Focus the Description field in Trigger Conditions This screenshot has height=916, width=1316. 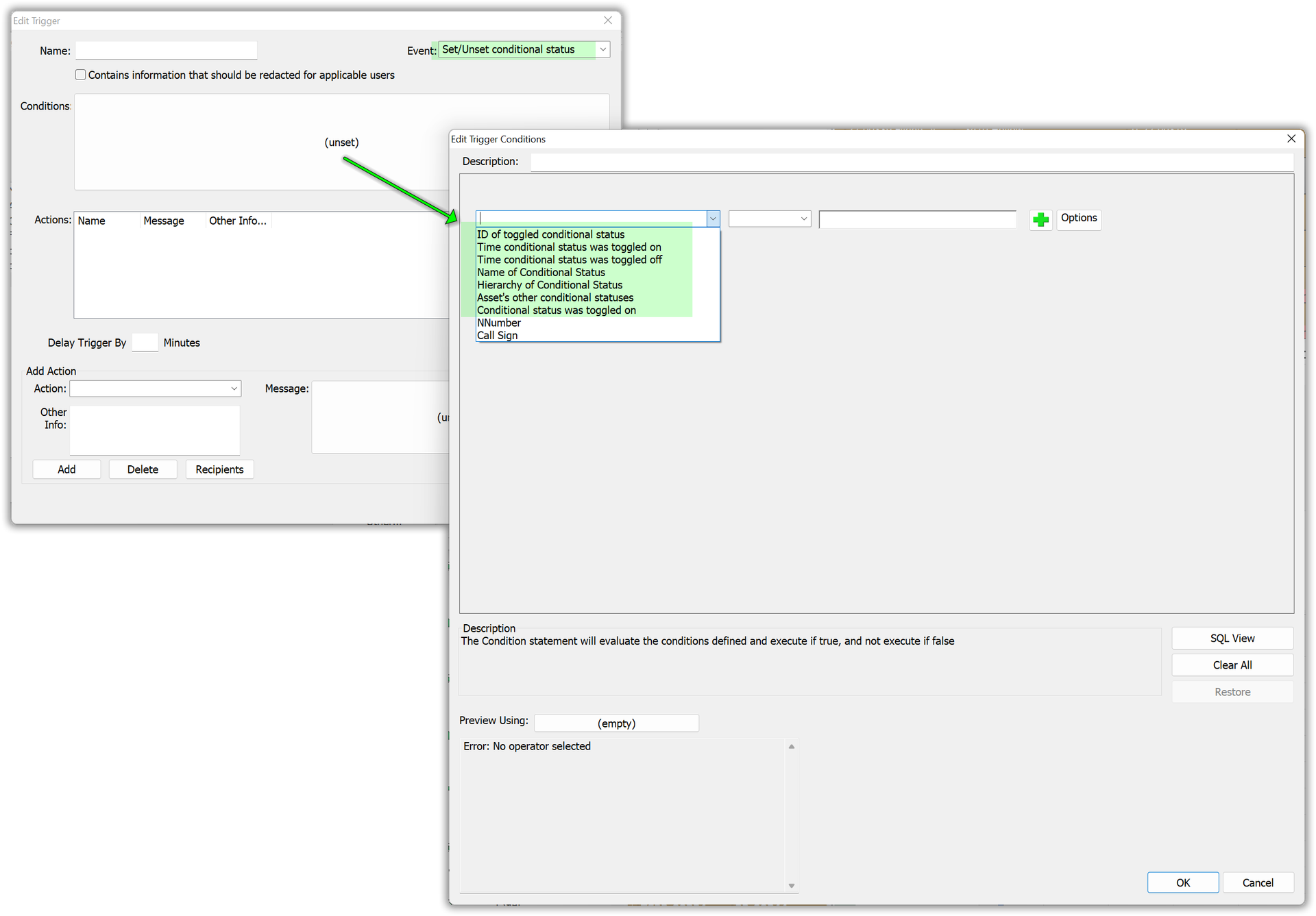[912, 162]
